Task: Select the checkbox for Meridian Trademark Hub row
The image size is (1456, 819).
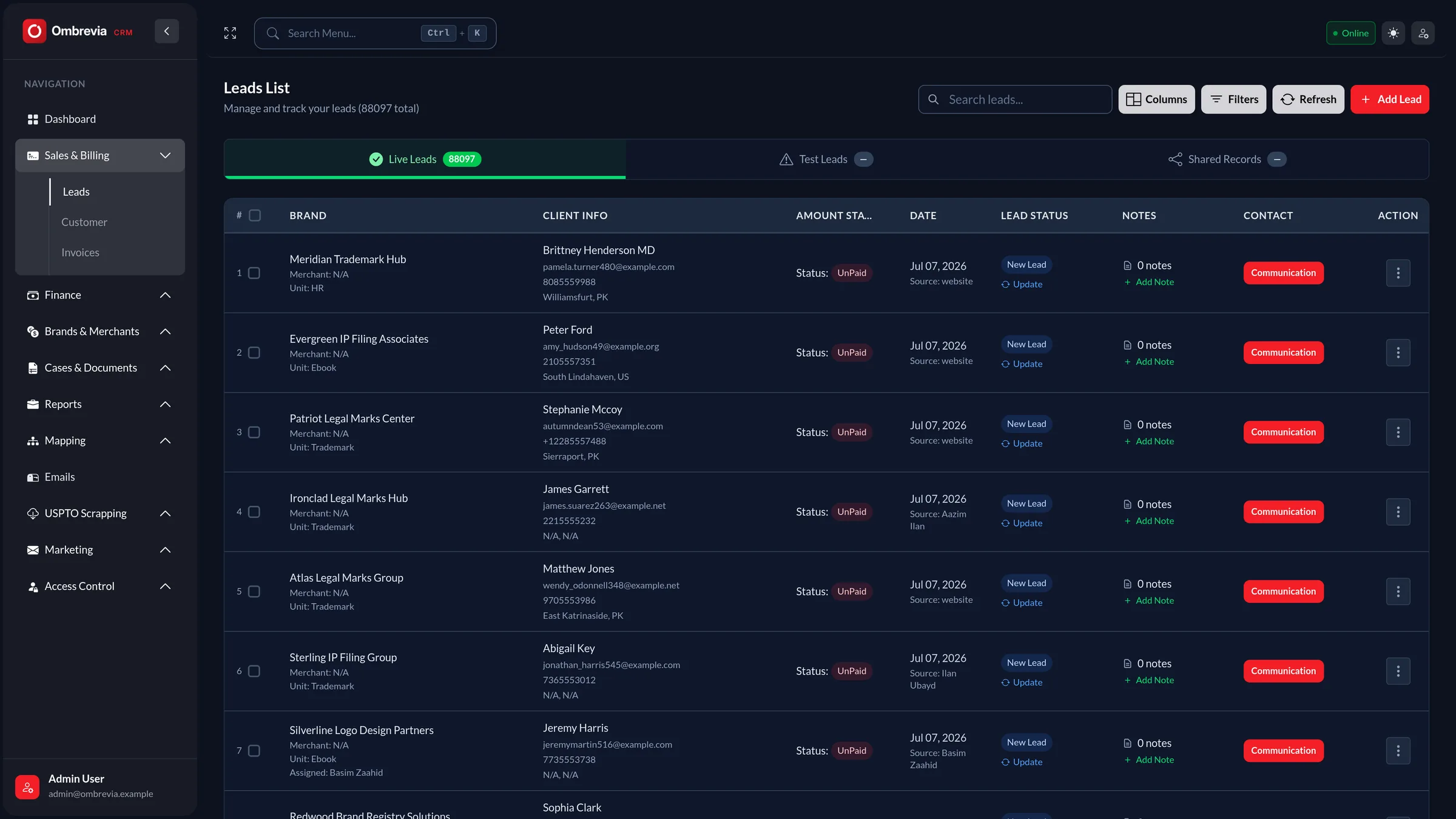Action: [254, 273]
